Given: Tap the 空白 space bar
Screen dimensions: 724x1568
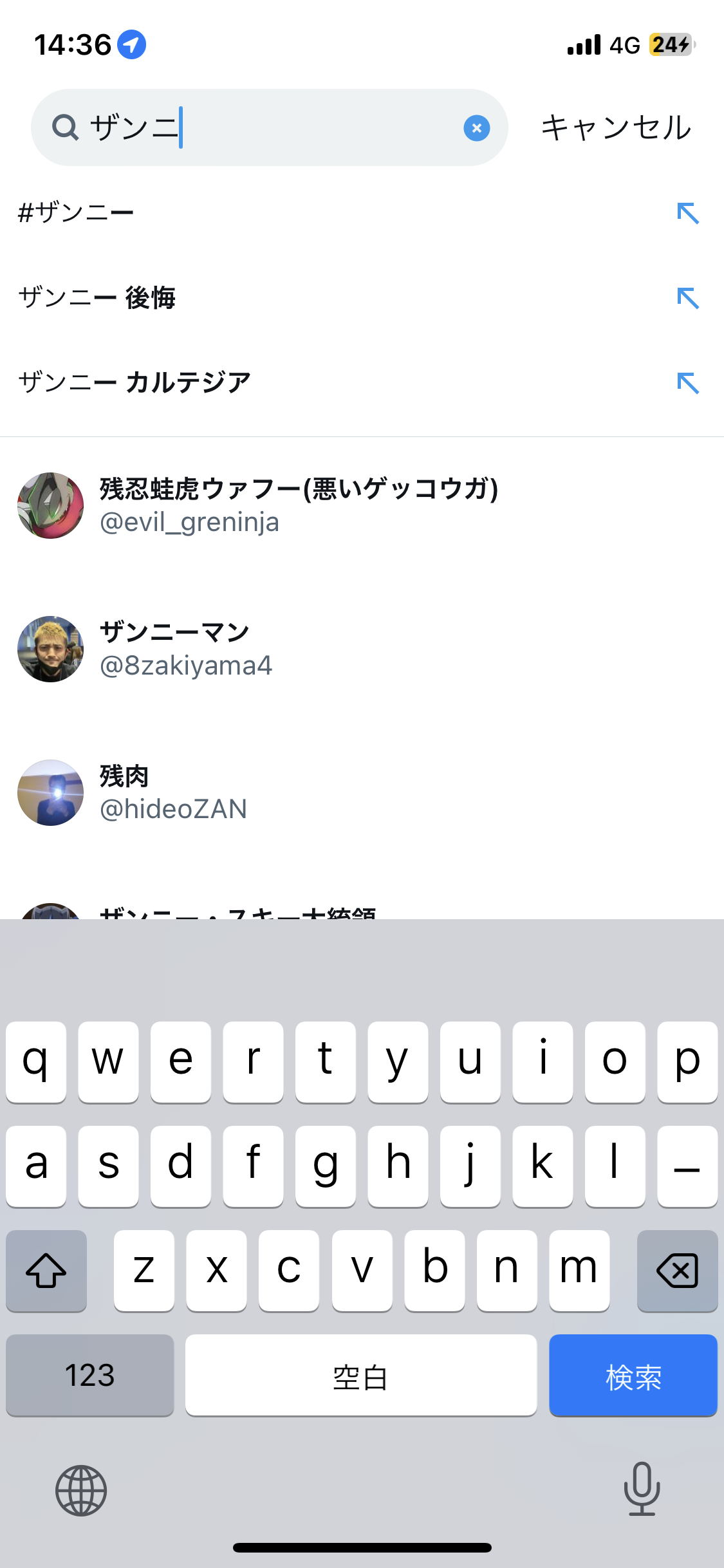Looking at the screenshot, I should pyautogui.click(x=361, y=1376).
